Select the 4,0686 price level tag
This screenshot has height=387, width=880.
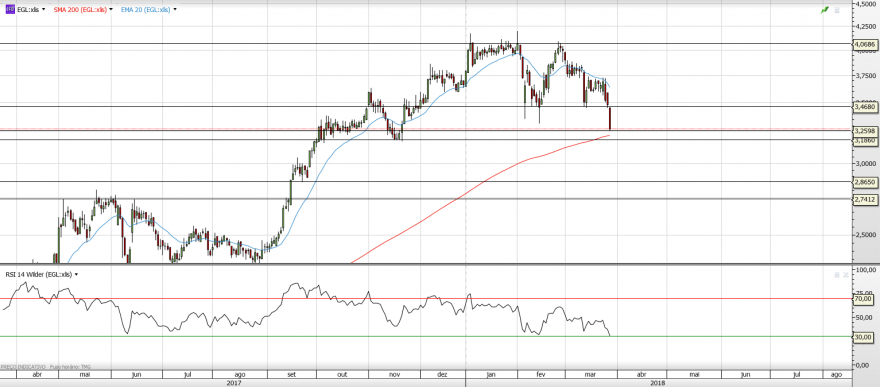point(864,44)
